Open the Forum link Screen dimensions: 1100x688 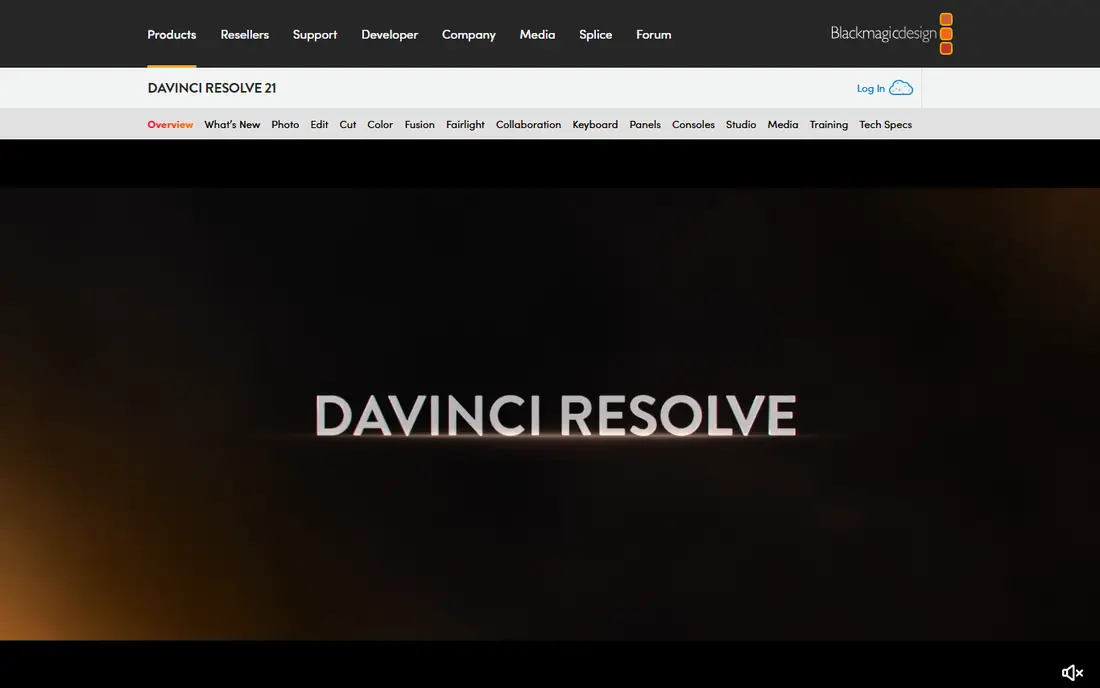coord(654,34)
